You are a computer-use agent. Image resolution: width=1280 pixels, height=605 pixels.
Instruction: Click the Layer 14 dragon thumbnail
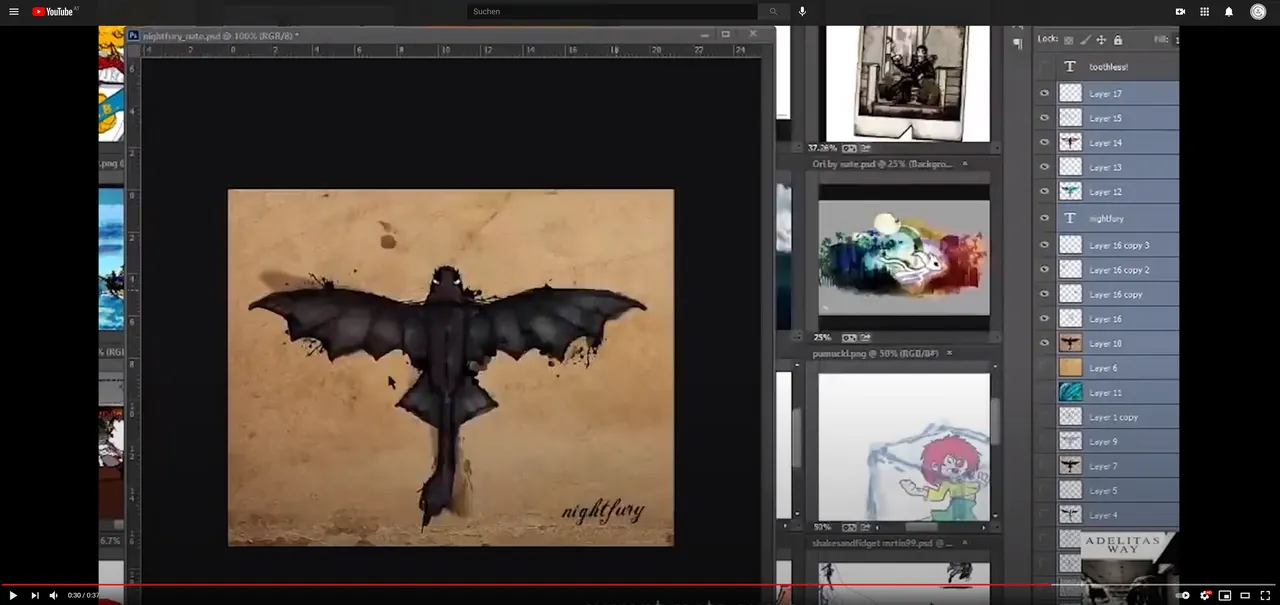(x=1070, y=142)
